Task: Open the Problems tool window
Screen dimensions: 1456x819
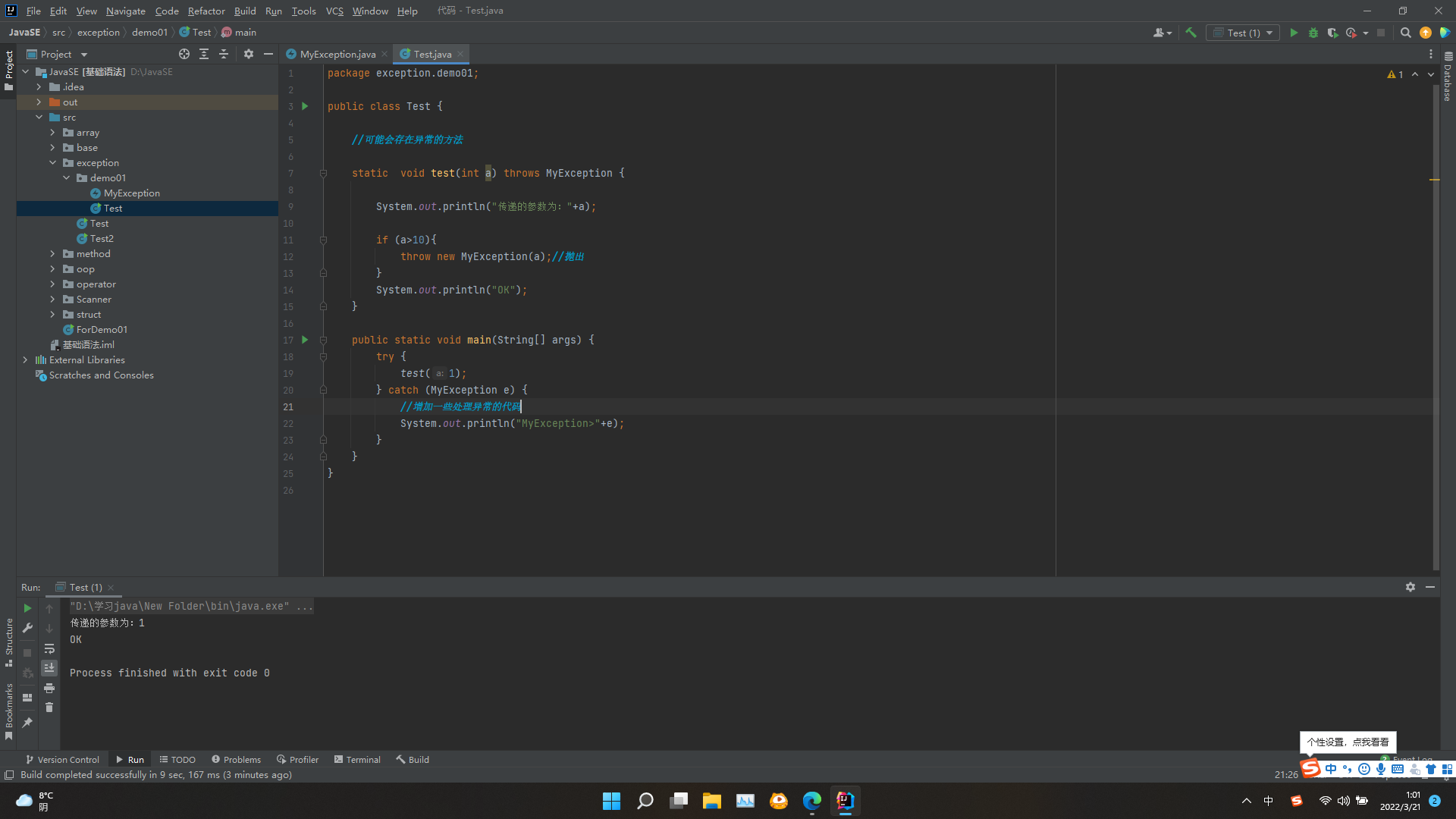Action: pos(236,759)
